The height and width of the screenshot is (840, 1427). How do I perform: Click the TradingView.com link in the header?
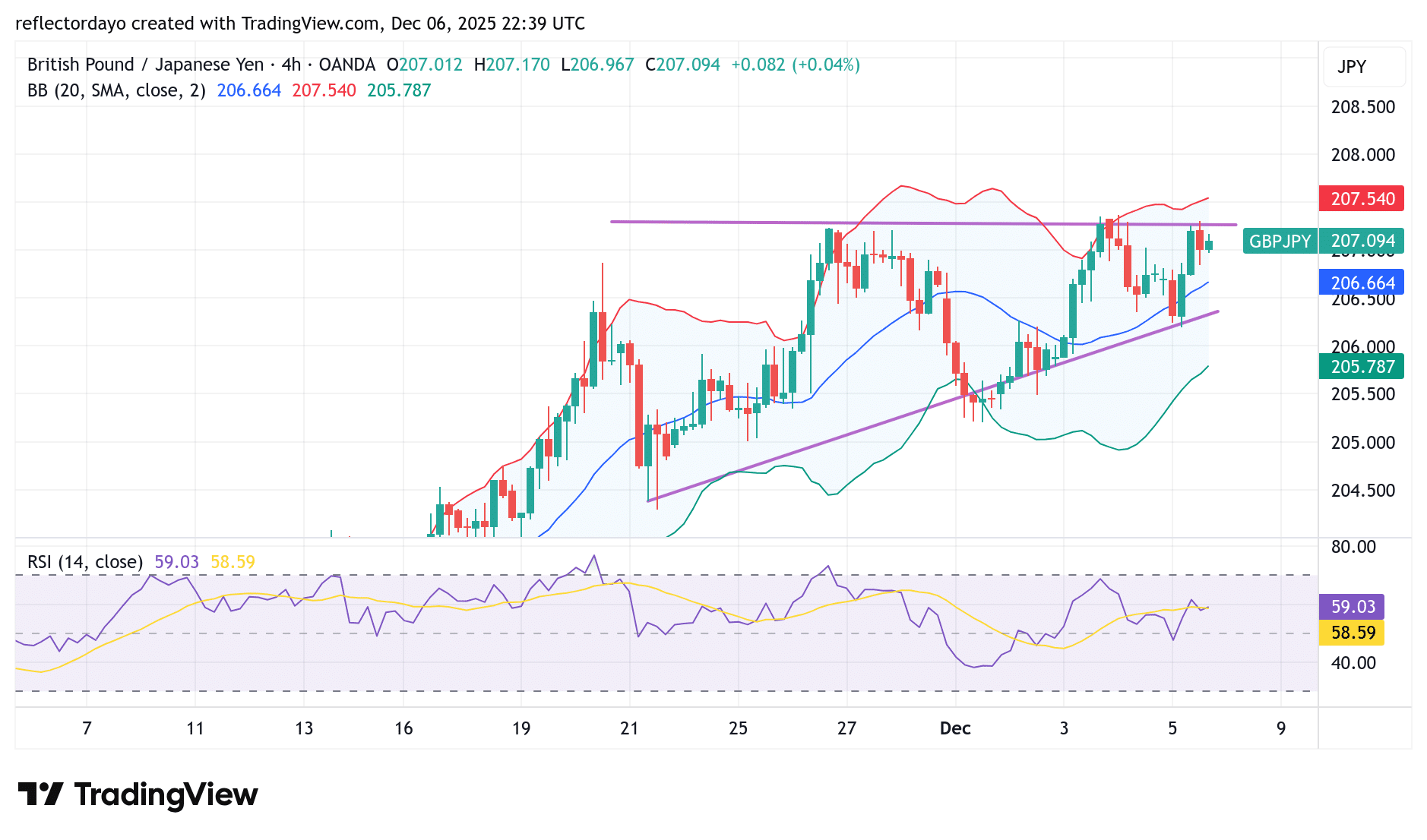pos(307,24)
